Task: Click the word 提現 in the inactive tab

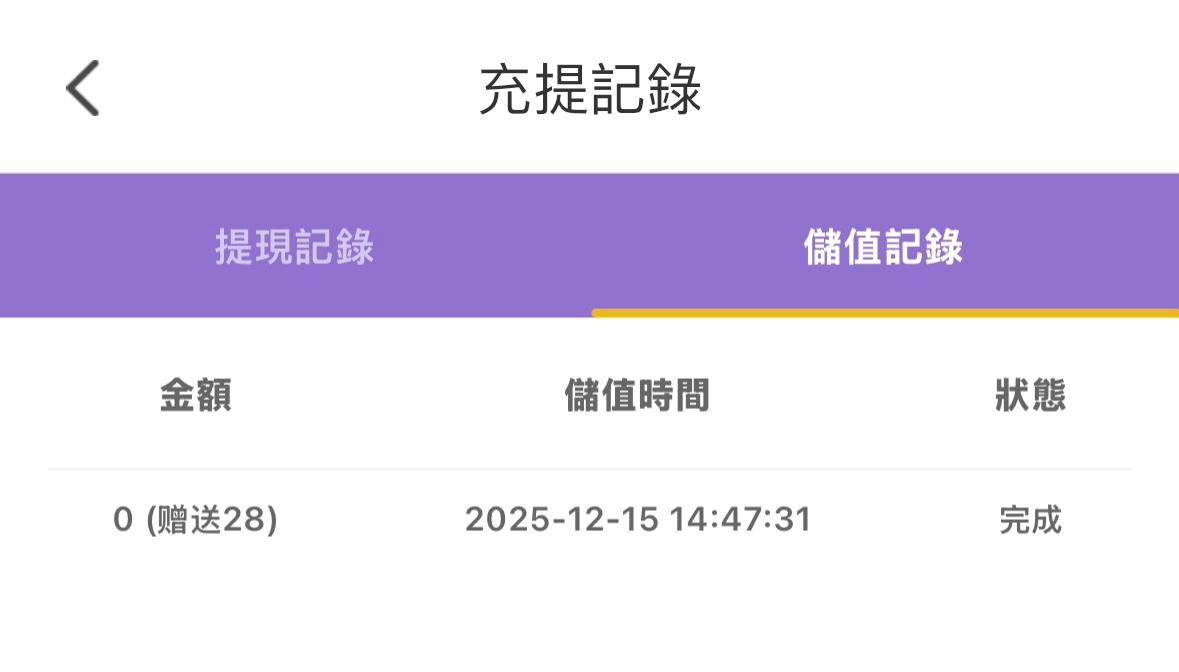Action: (254, 247)
